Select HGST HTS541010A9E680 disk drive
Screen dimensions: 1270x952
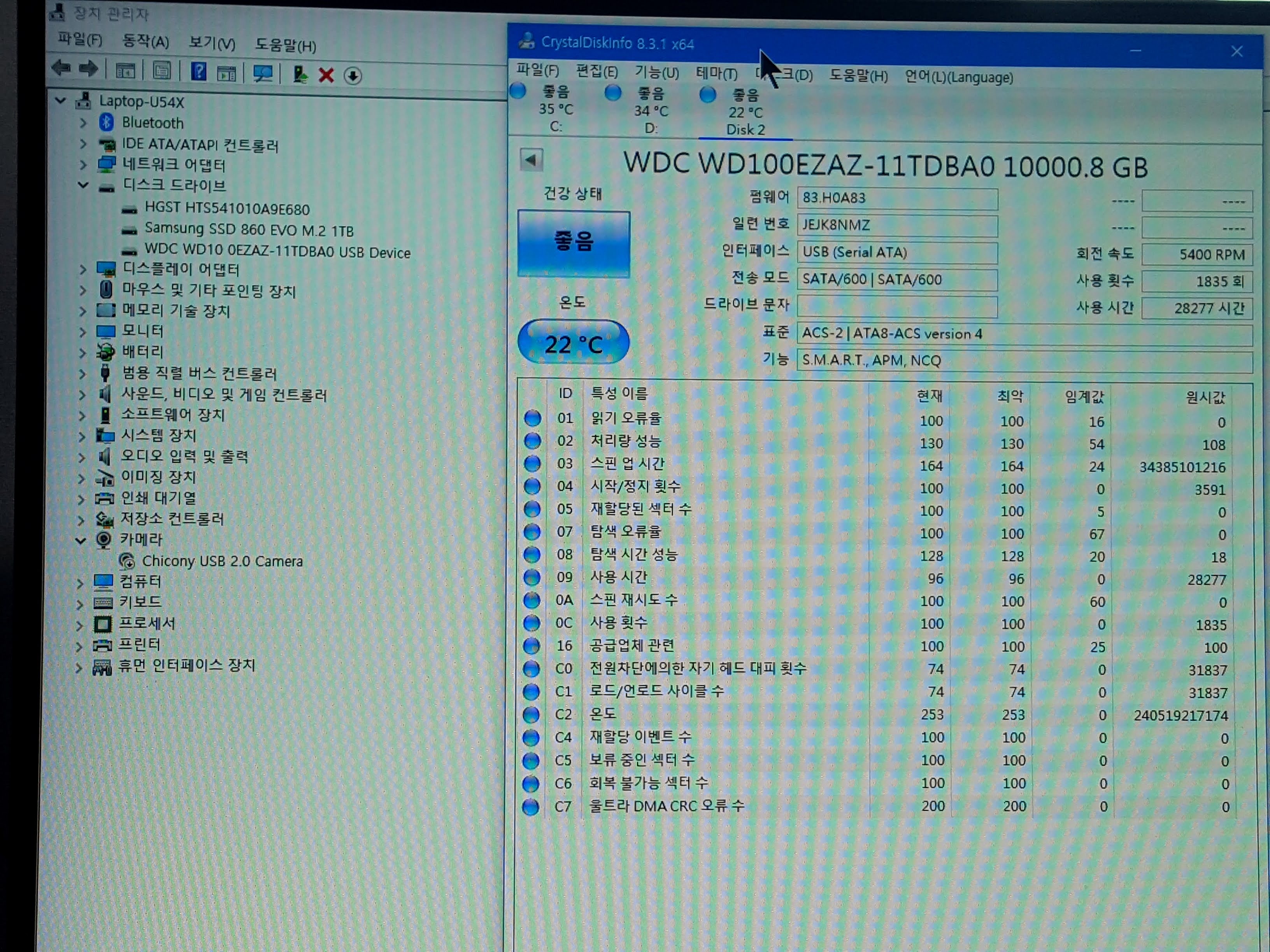coord(227,208)
